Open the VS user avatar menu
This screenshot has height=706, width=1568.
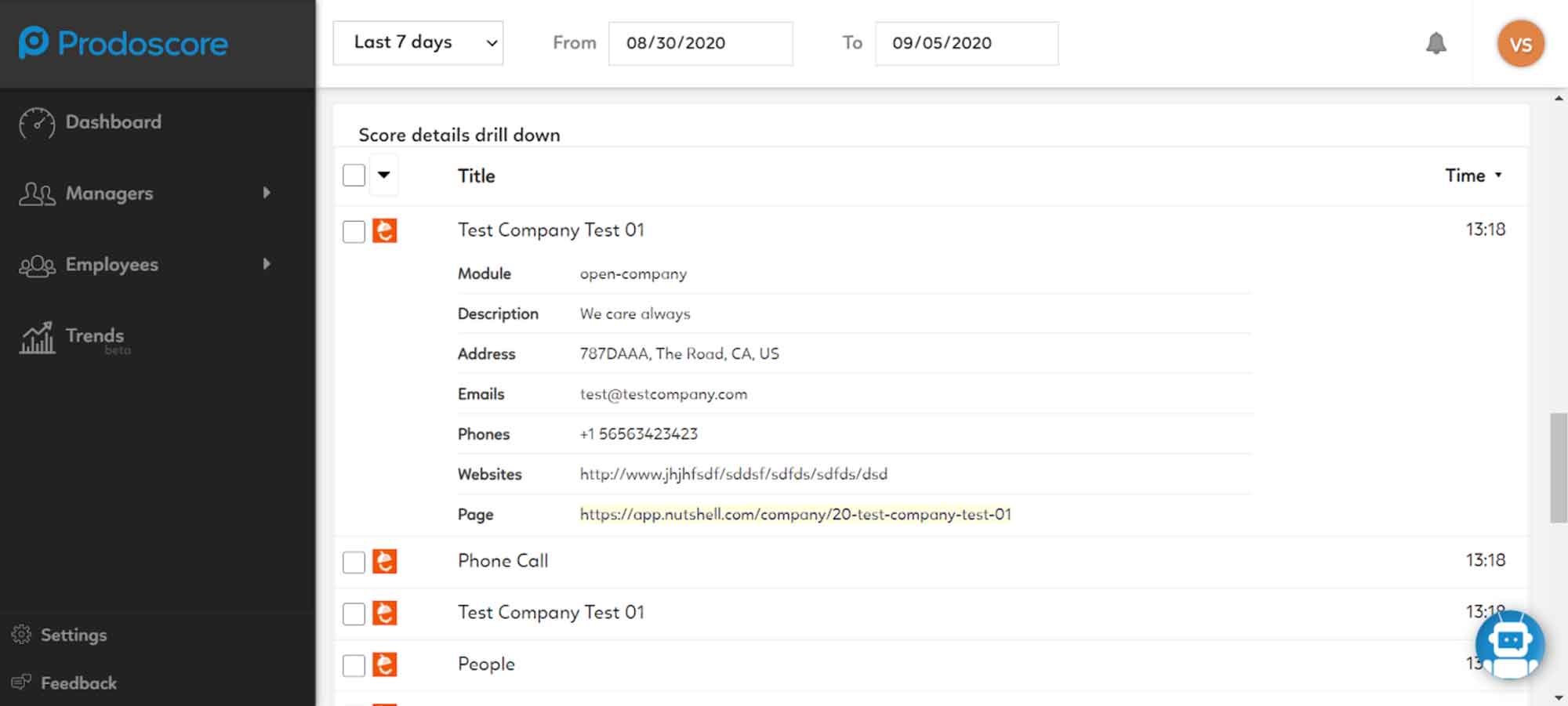(x=1521, y=44)
